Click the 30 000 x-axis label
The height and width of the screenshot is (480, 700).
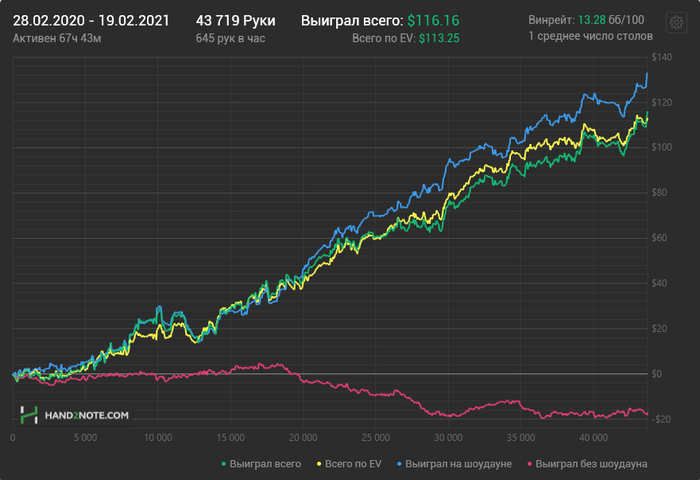[448, 438]
